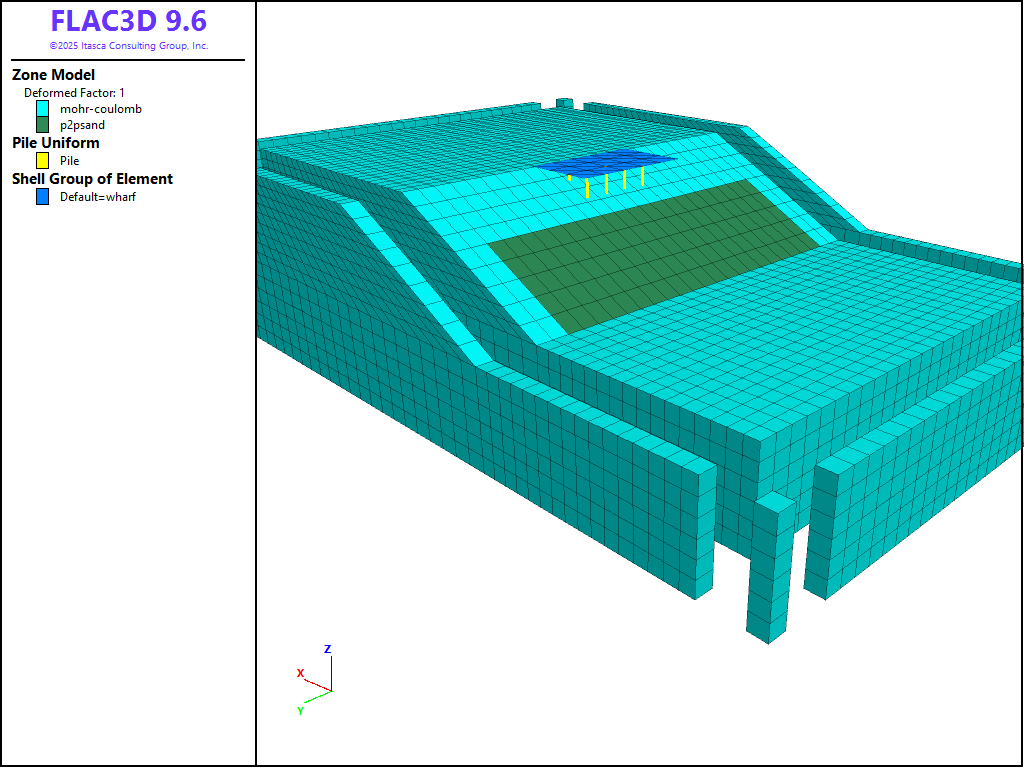Viewport: 1024px width, 768px height.
Task: Select the mohr-coulomb legend label
Action: (101, 109)
